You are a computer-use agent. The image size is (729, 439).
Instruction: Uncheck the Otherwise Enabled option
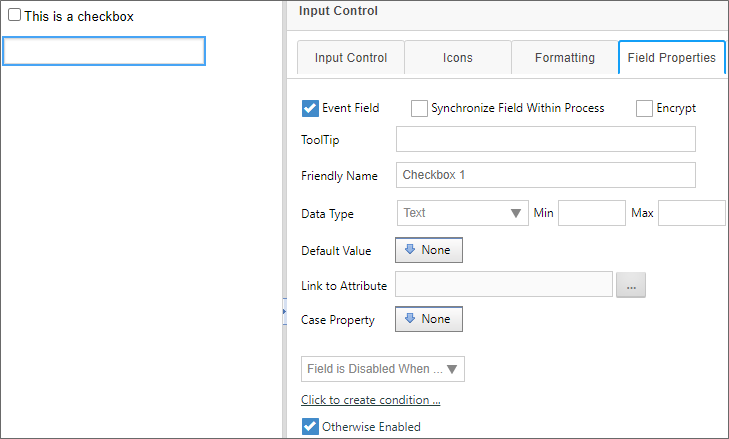pos(310,427)
